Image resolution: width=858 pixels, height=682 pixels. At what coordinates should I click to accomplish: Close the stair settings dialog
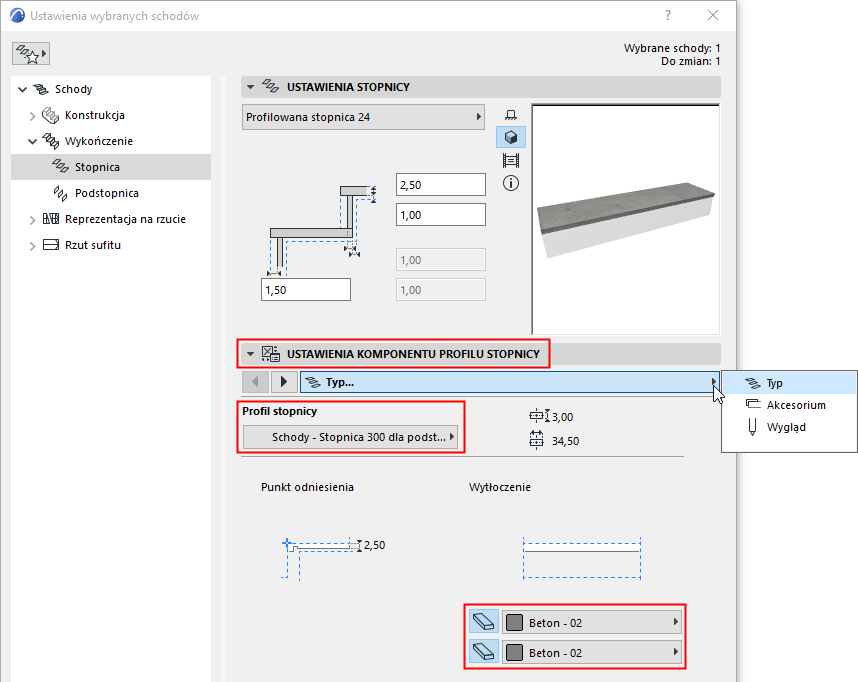pos(712,15)
